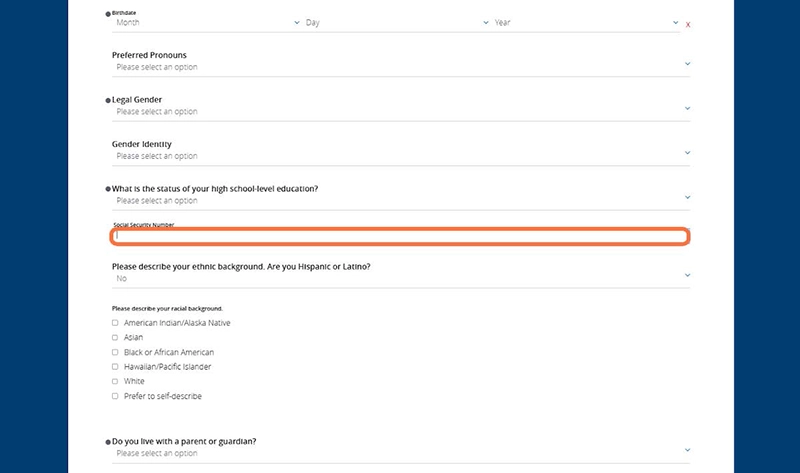Open the Gender Identity dropdown

click(x=400, y=156)
